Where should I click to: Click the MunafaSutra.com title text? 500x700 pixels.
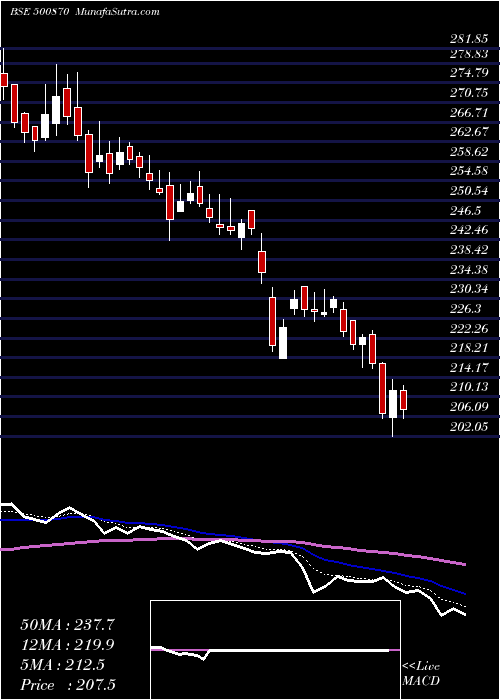(118, 12)
